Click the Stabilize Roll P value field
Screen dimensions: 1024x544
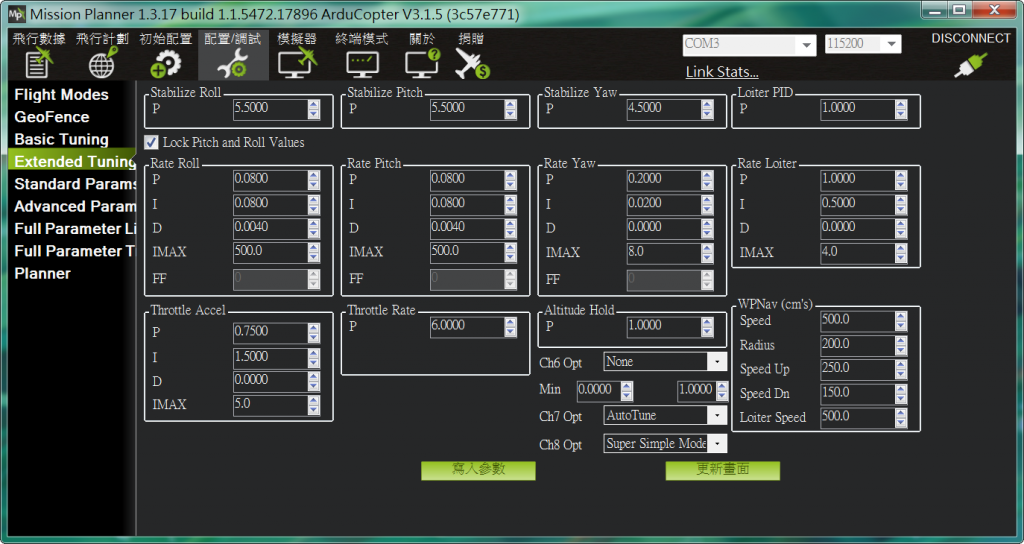[x=270, y=109]
